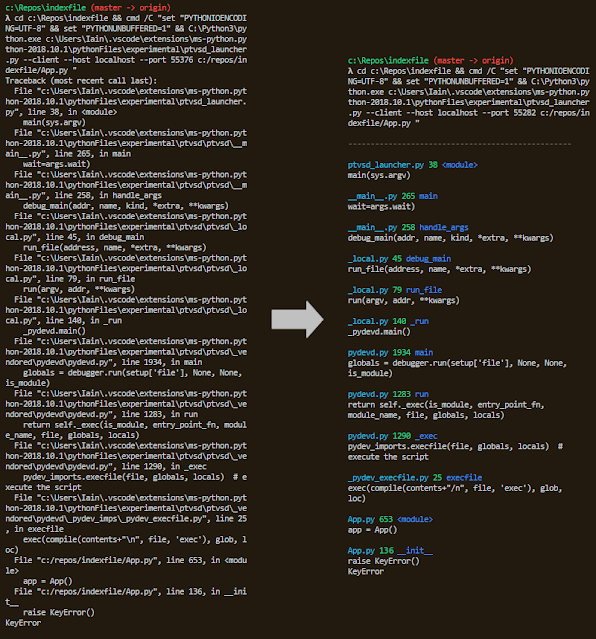Click 'raise KeyError()' in the raw traceback

(59, 612)
